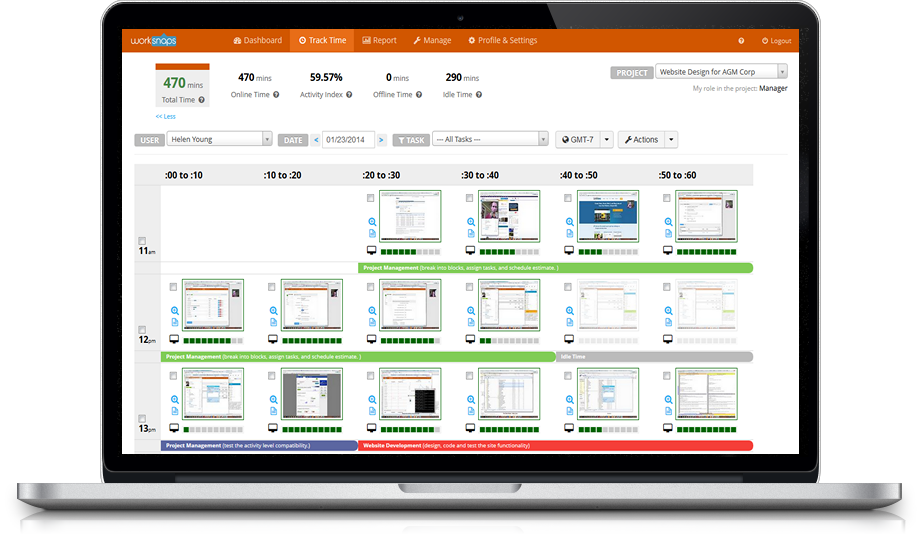Magnify the 13pm :10 to :20 screenshot
Image resolution: width=919 pixels, height=534 pixels.
273,400
